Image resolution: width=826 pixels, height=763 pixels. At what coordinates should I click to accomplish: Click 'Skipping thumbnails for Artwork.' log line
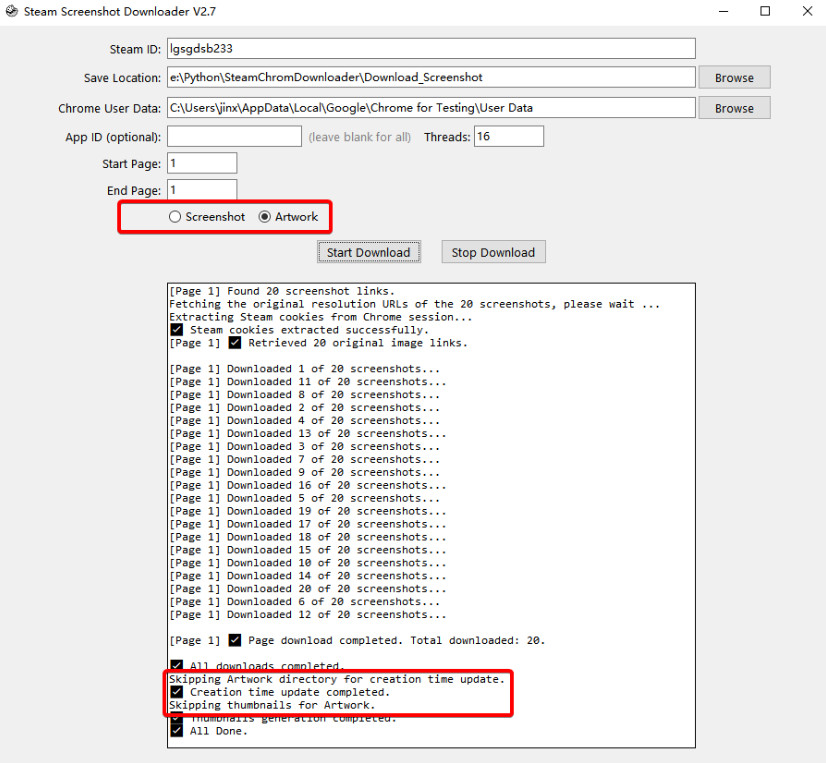point(272,705)
